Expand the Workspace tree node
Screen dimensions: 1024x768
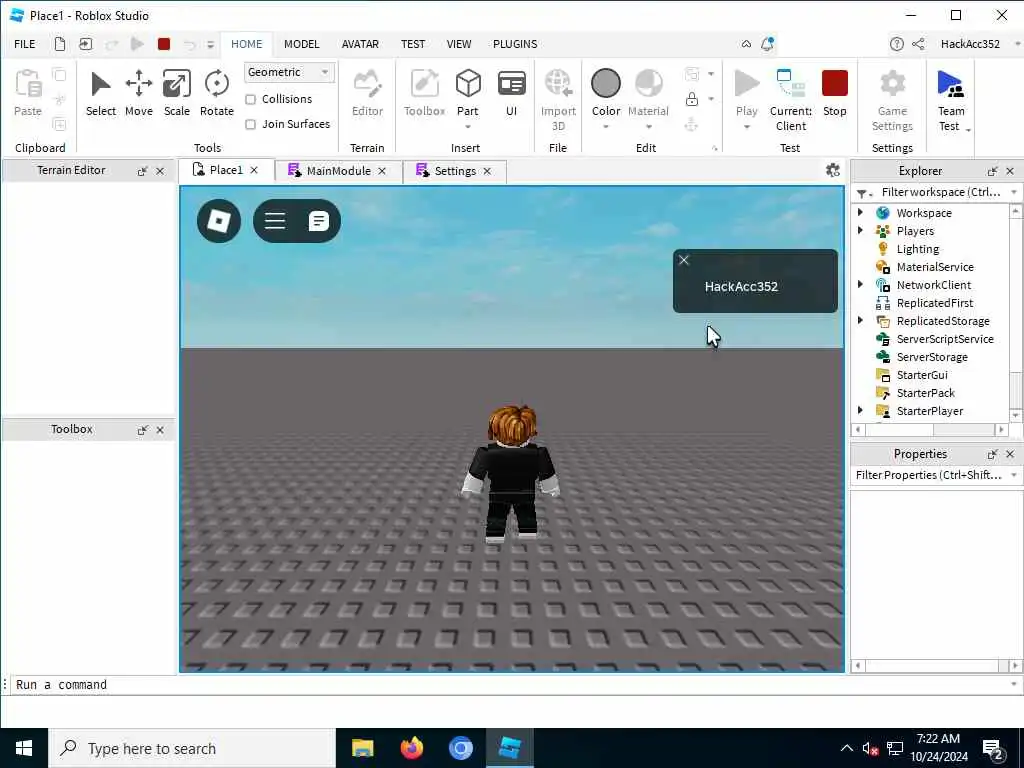(861, 212)
